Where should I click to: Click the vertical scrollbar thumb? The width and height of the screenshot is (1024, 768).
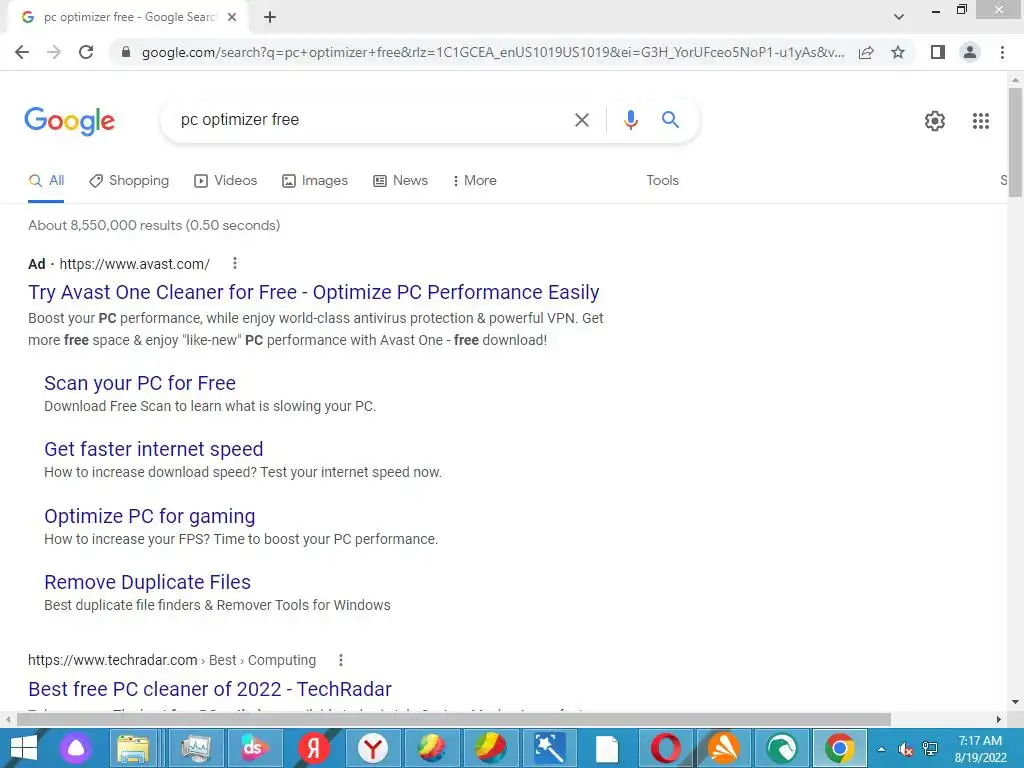[x=1015, y=142]
